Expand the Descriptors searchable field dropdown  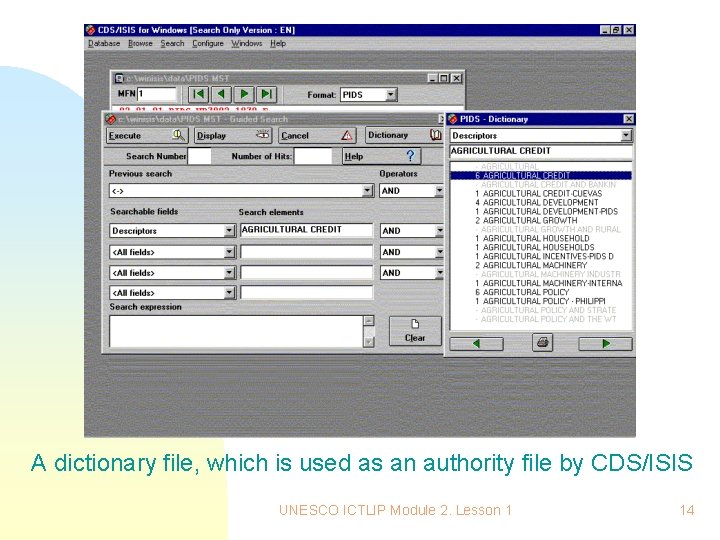pyautogui.click(x=230, y=231)
